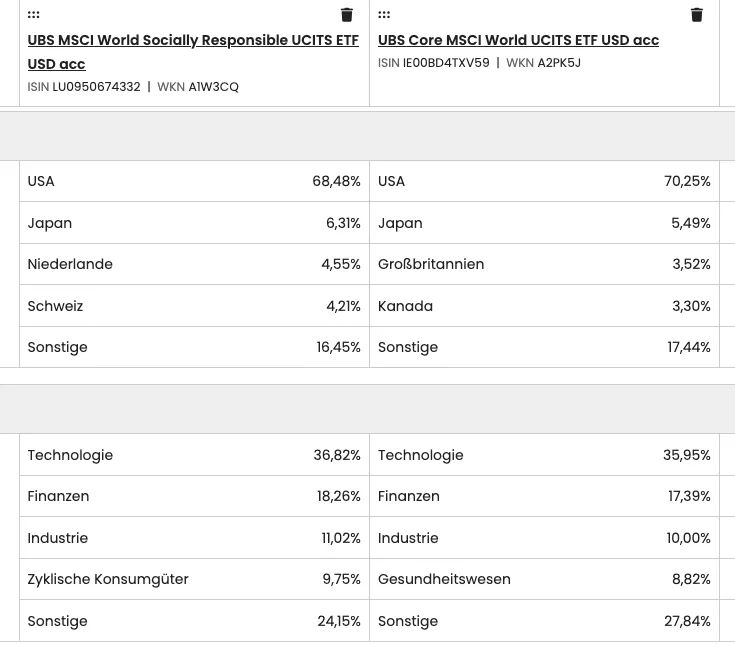Click the gray country section header bar

pos(368,136)
